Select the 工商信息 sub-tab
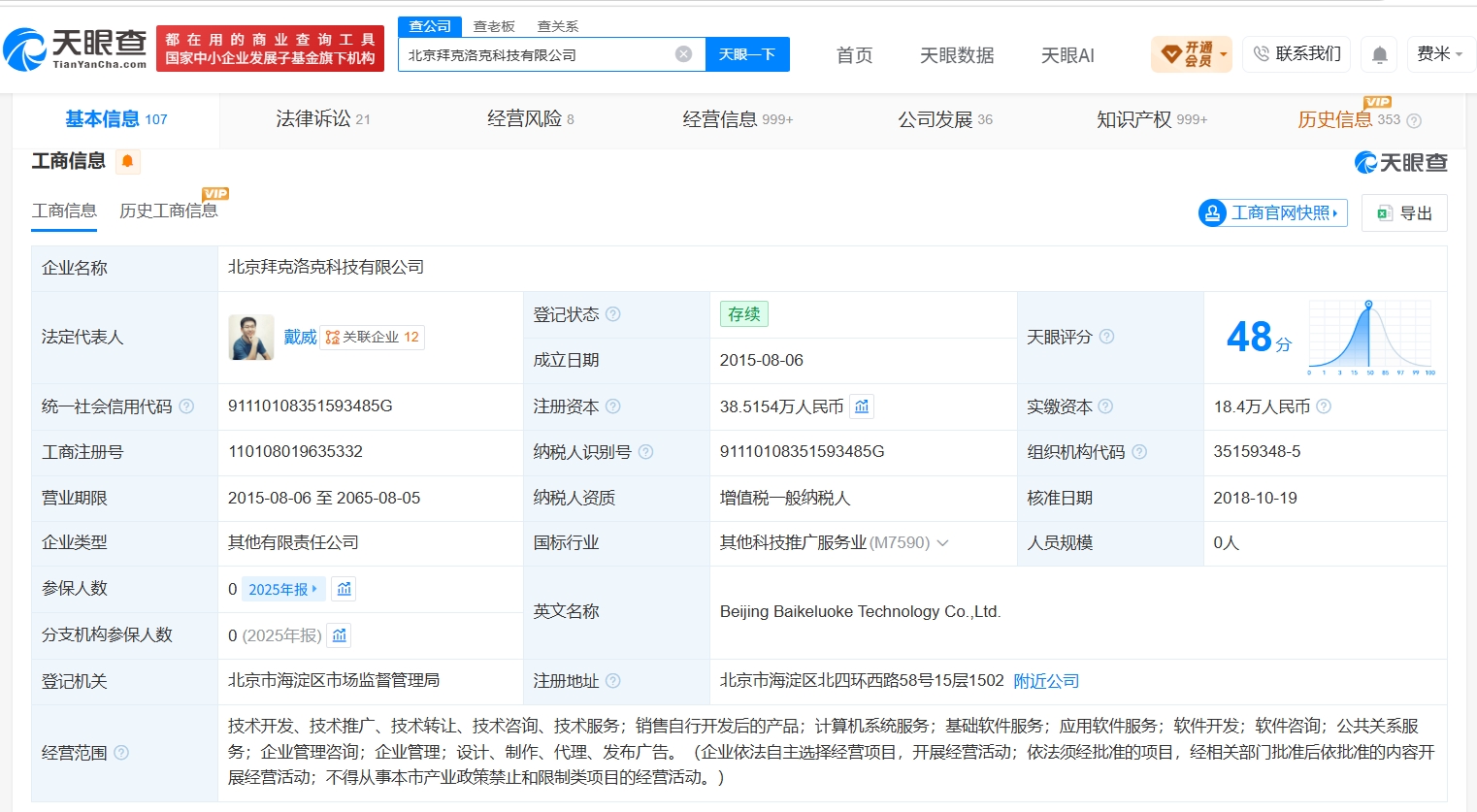The image size is (1477, 812). point(64,211)
